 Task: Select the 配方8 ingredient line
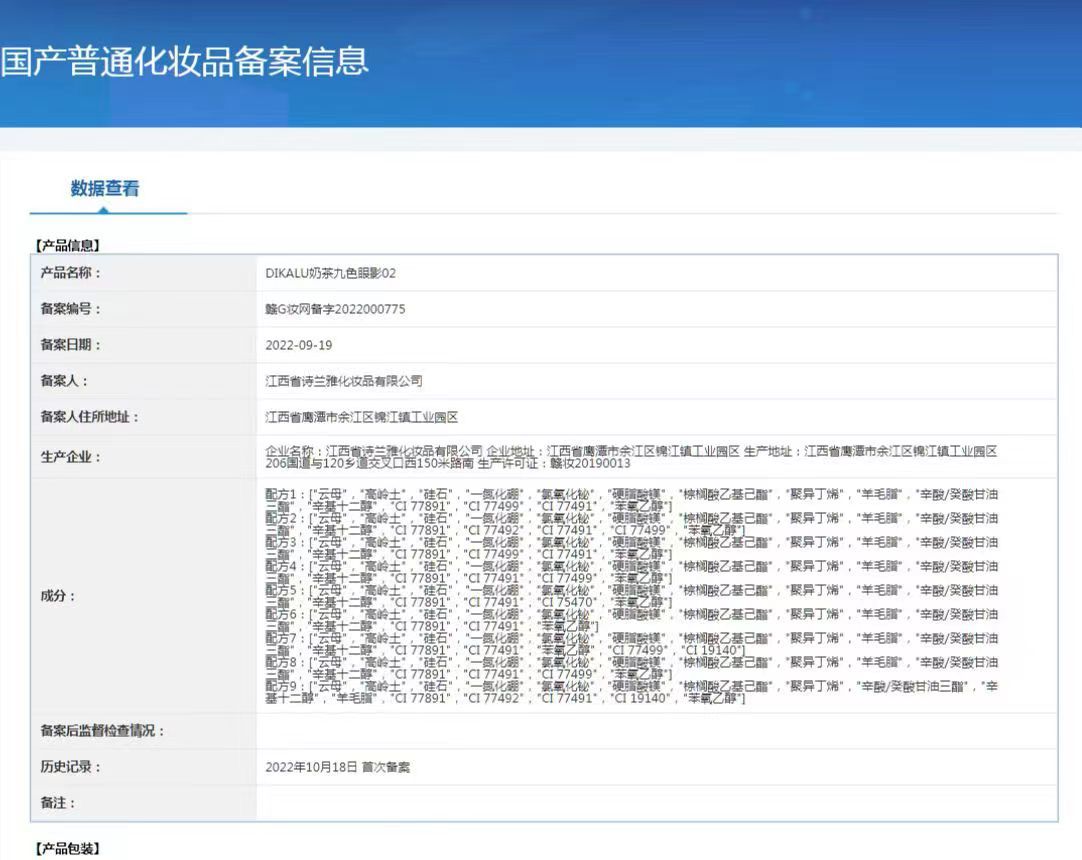pos(631,668)
